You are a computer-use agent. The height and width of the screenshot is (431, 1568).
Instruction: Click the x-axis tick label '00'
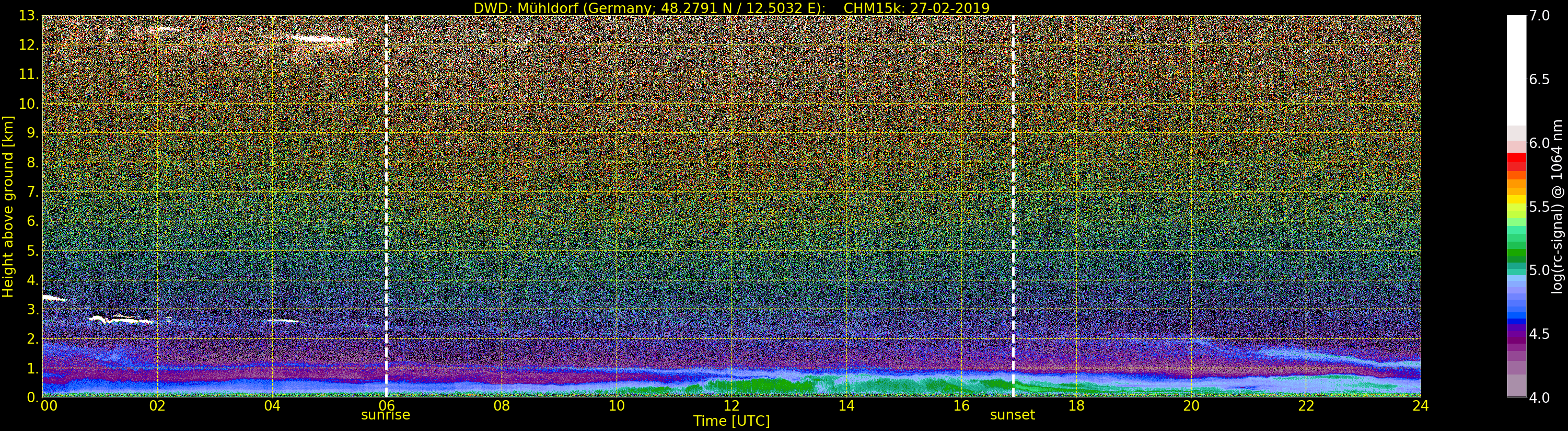(x=49, y=405)
